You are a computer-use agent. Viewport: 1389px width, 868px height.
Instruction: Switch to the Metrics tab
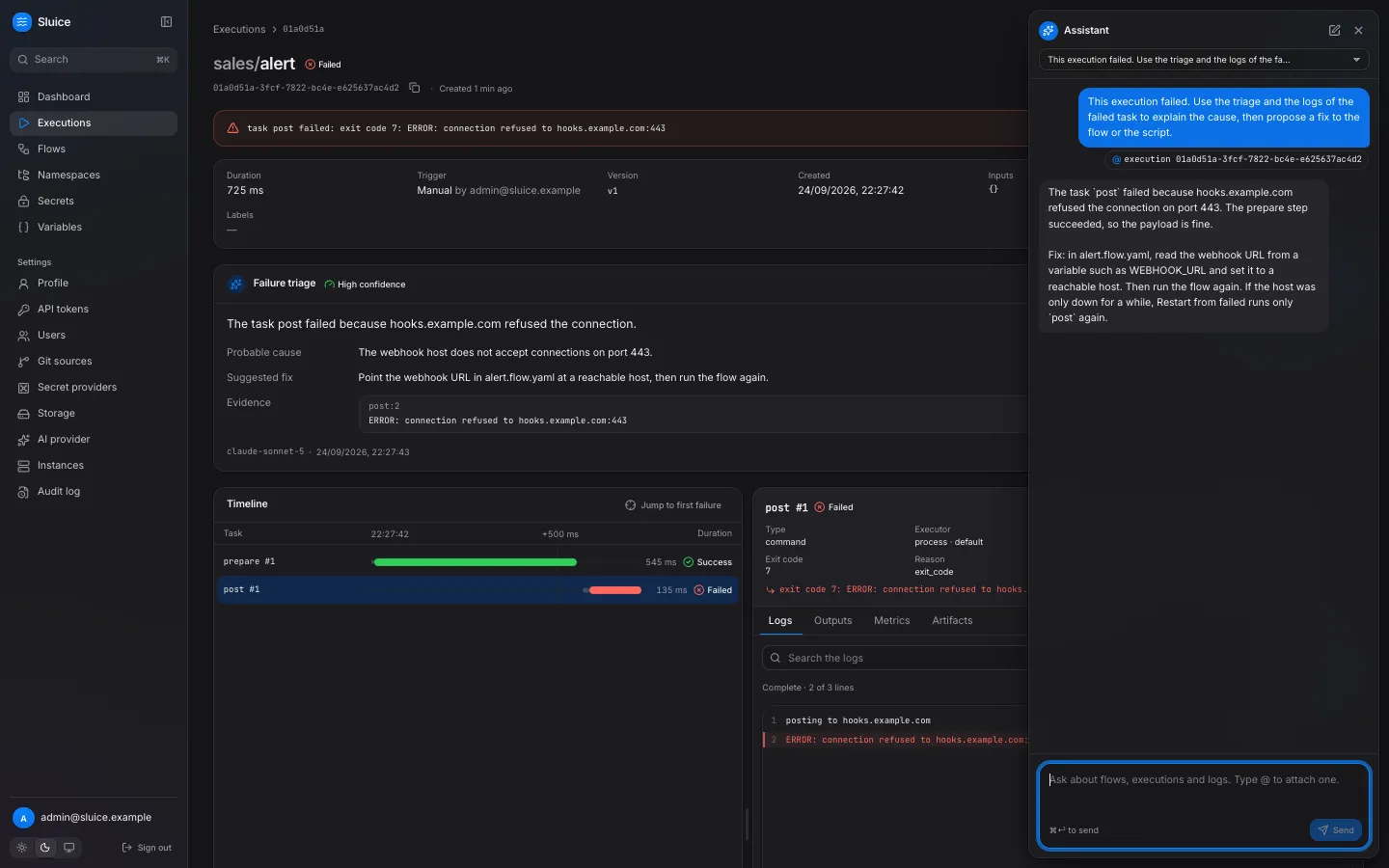pos(892,620)
